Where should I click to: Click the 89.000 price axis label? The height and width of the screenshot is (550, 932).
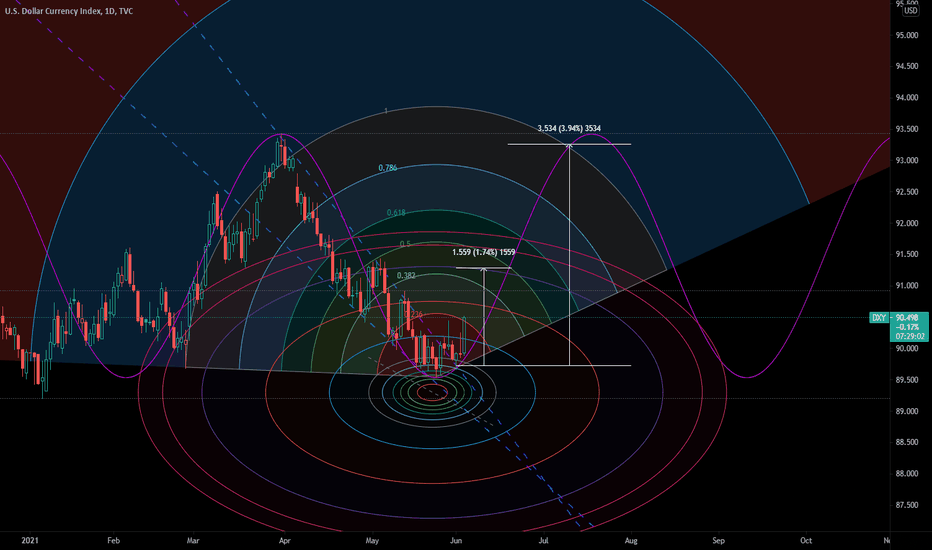(x=906, y=411)
